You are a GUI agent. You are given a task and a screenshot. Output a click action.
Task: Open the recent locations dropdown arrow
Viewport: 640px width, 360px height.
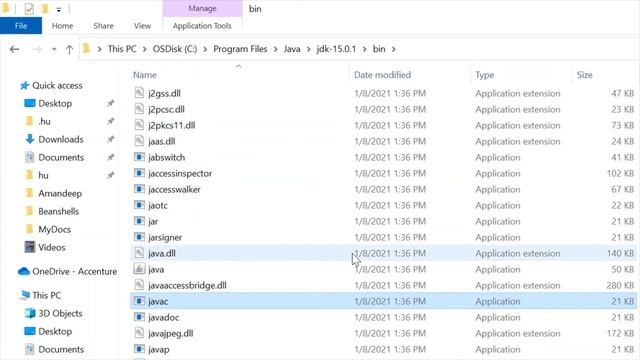[54, 49]
